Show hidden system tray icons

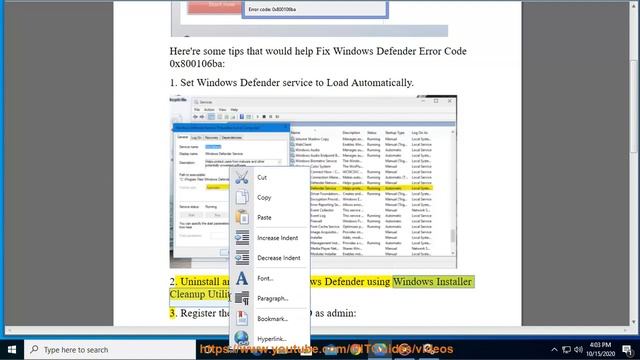(554, 350)
